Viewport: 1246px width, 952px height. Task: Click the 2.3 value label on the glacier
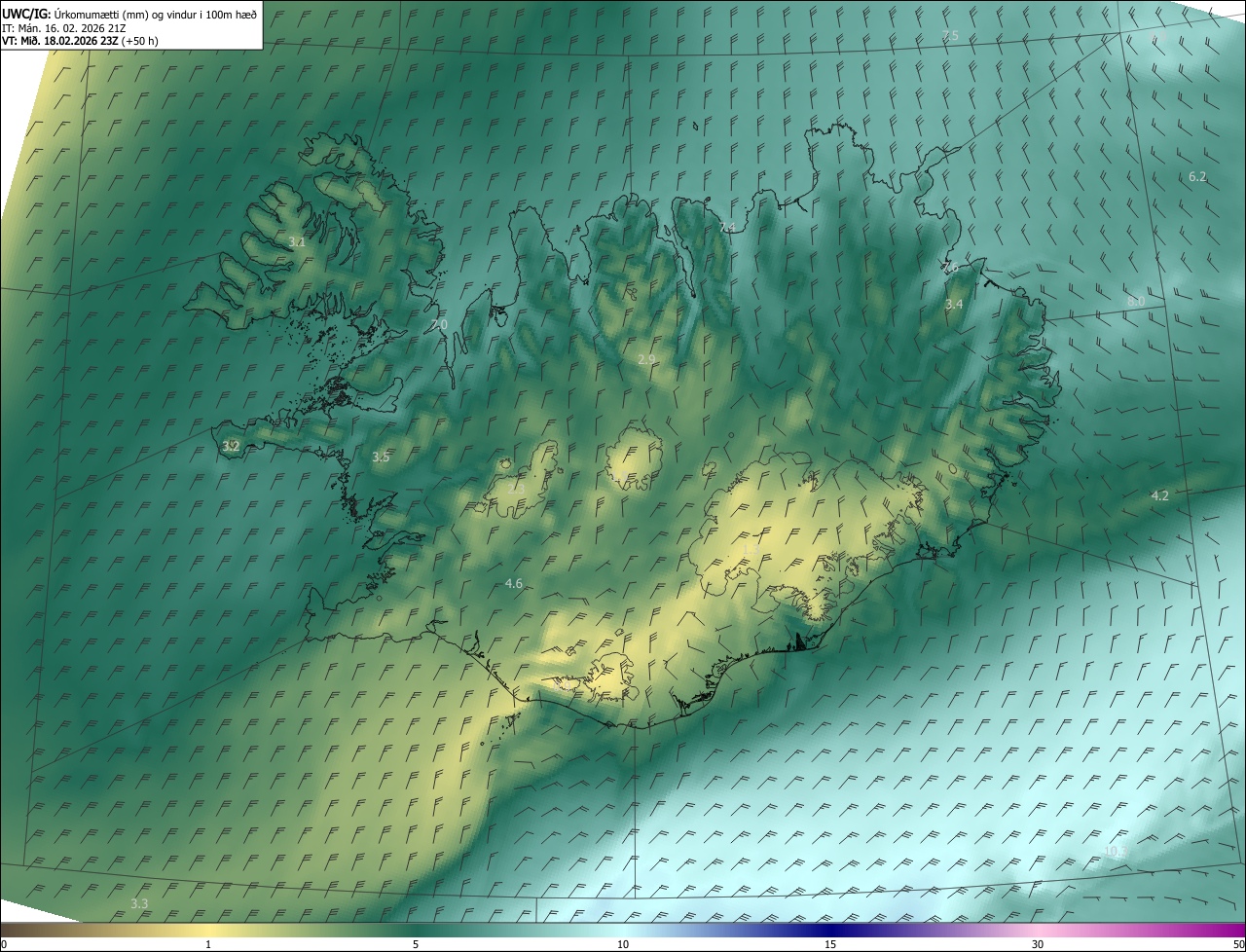(516, 488)
